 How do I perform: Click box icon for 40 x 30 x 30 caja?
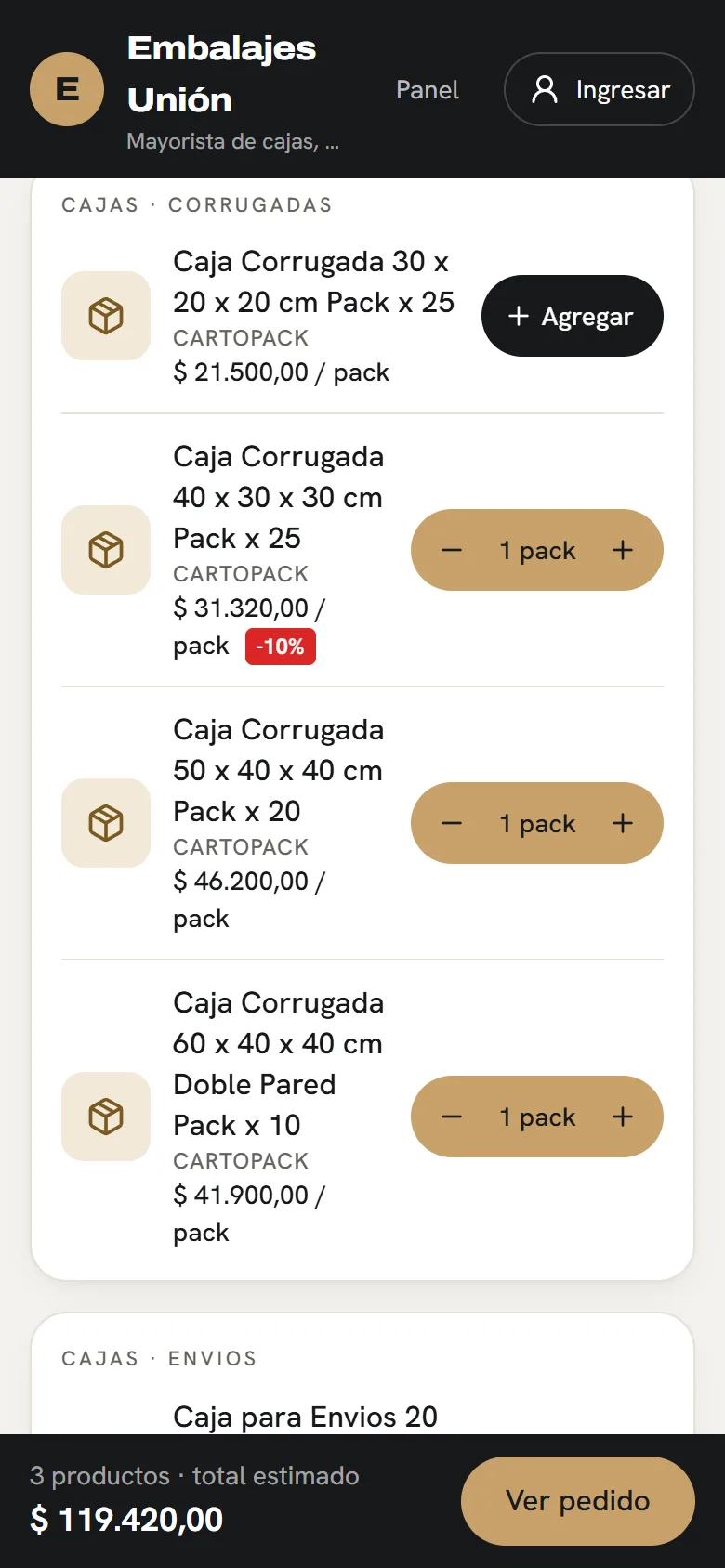tap(106, 550)
